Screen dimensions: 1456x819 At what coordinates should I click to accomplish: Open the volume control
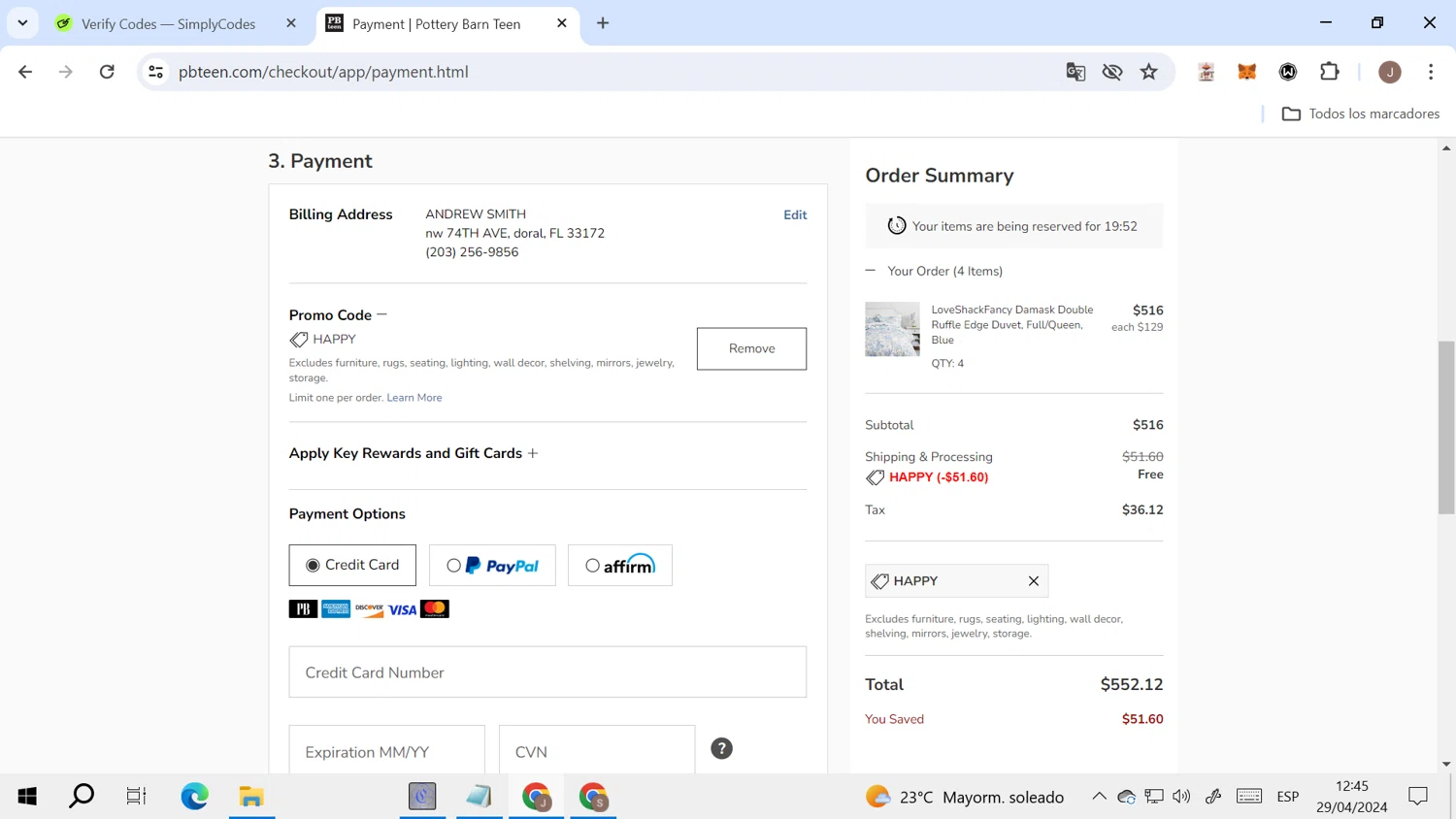[x=1181, y=797]
